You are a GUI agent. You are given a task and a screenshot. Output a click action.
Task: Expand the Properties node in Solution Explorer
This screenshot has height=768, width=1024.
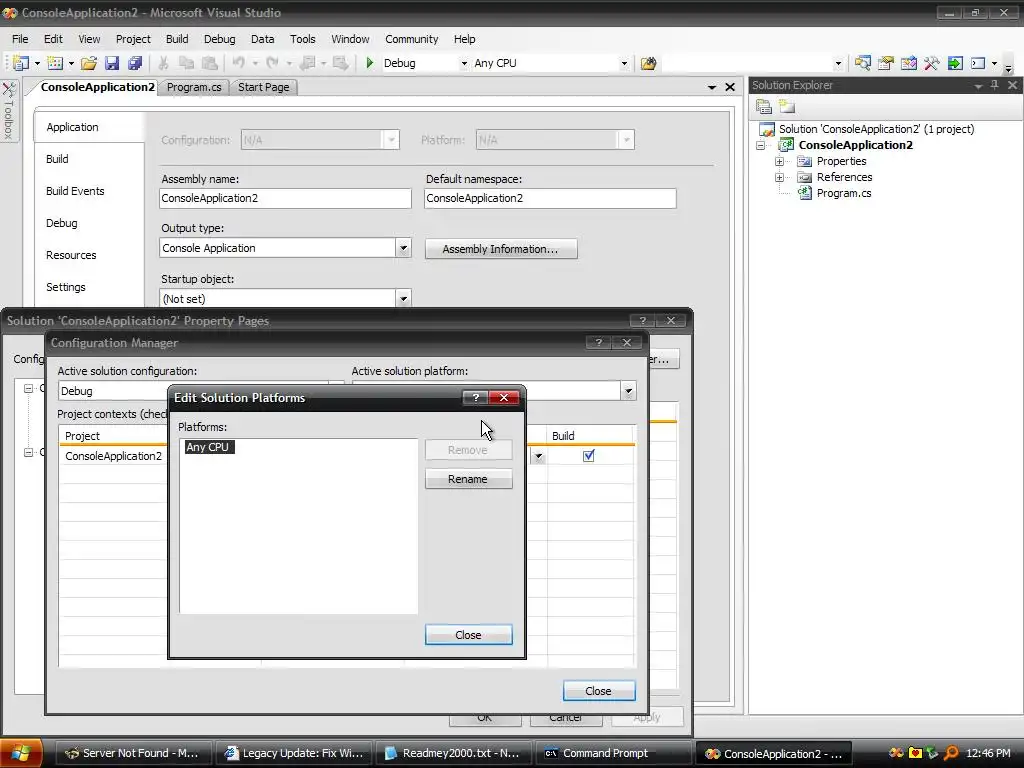779,161
